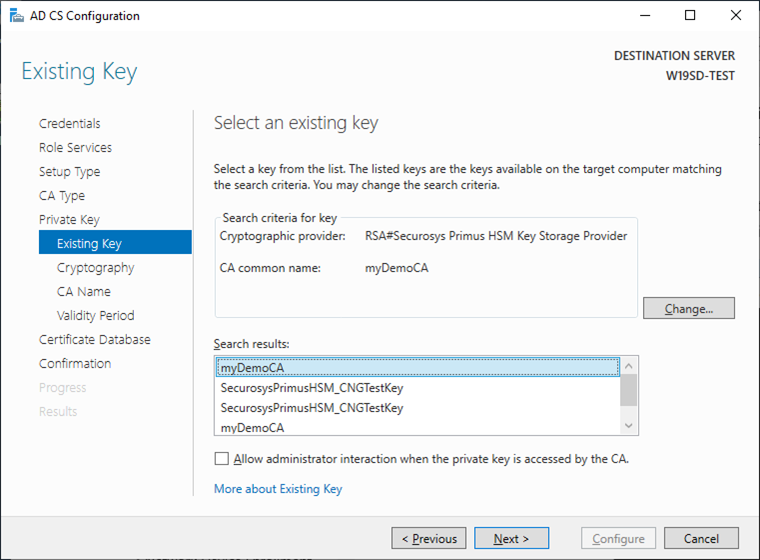This screenshot has width=760, height=560.
Task: Jump to the Certificate Database step
Action: 95,340
